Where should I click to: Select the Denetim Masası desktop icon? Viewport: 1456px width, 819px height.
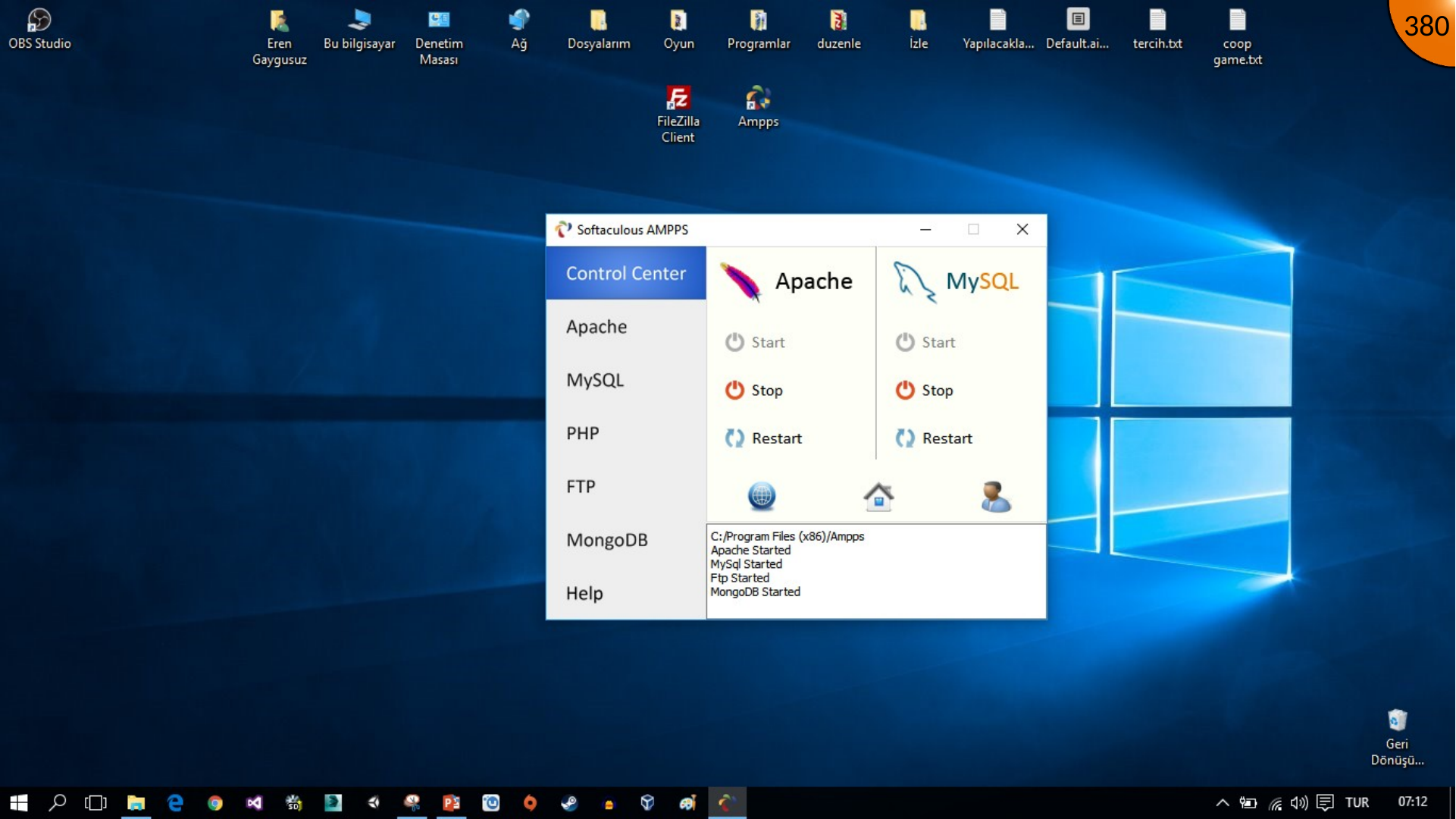pyautogui.click(x=439, y=36)
